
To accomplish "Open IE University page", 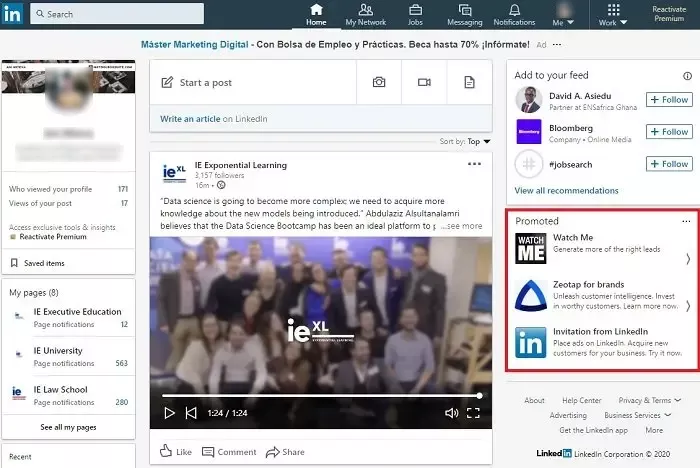I will (58, 351).
